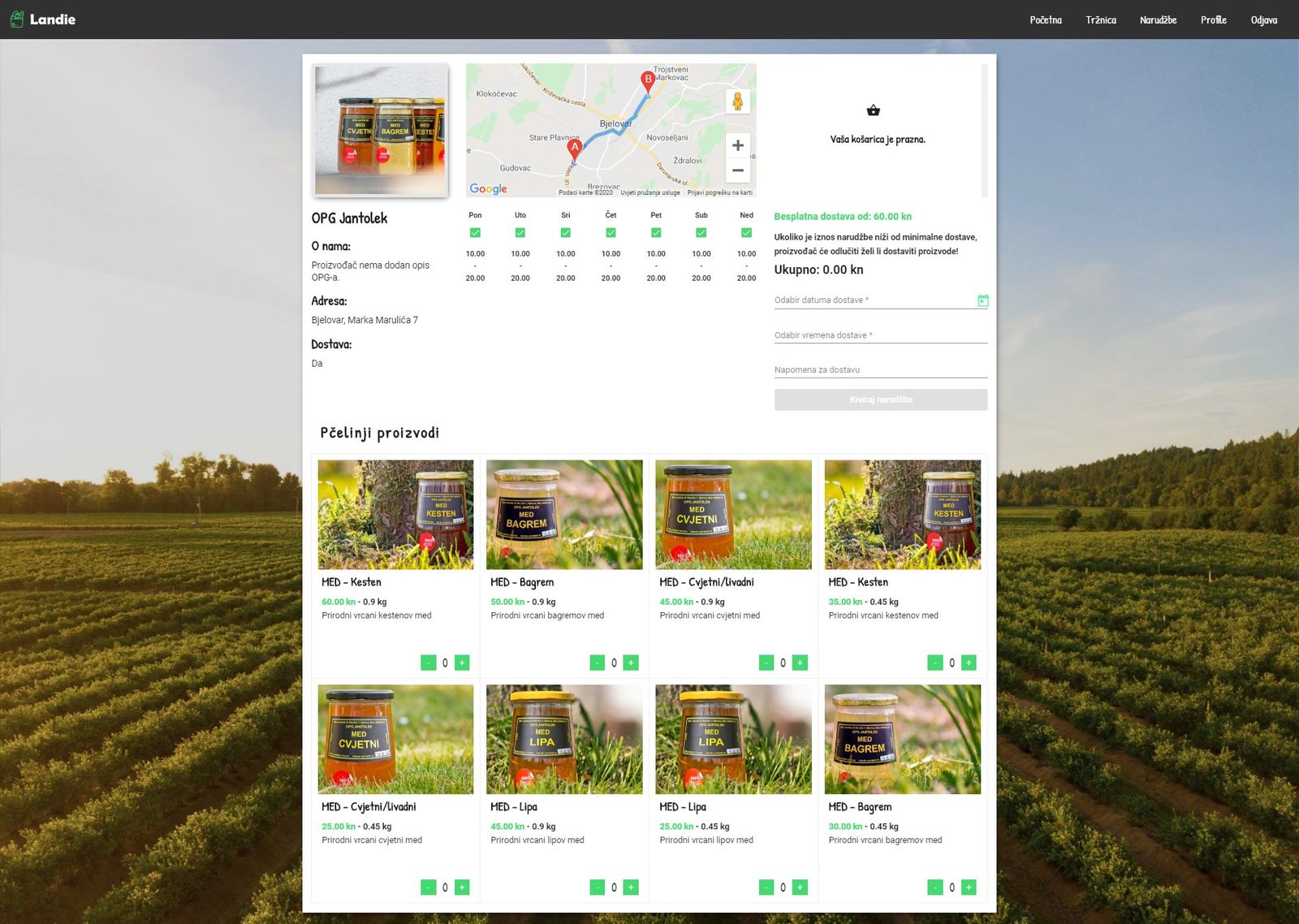The image size is (1299, 924).
Task: Click map marker B near Trojstveni Markovac
Action: 648,80
